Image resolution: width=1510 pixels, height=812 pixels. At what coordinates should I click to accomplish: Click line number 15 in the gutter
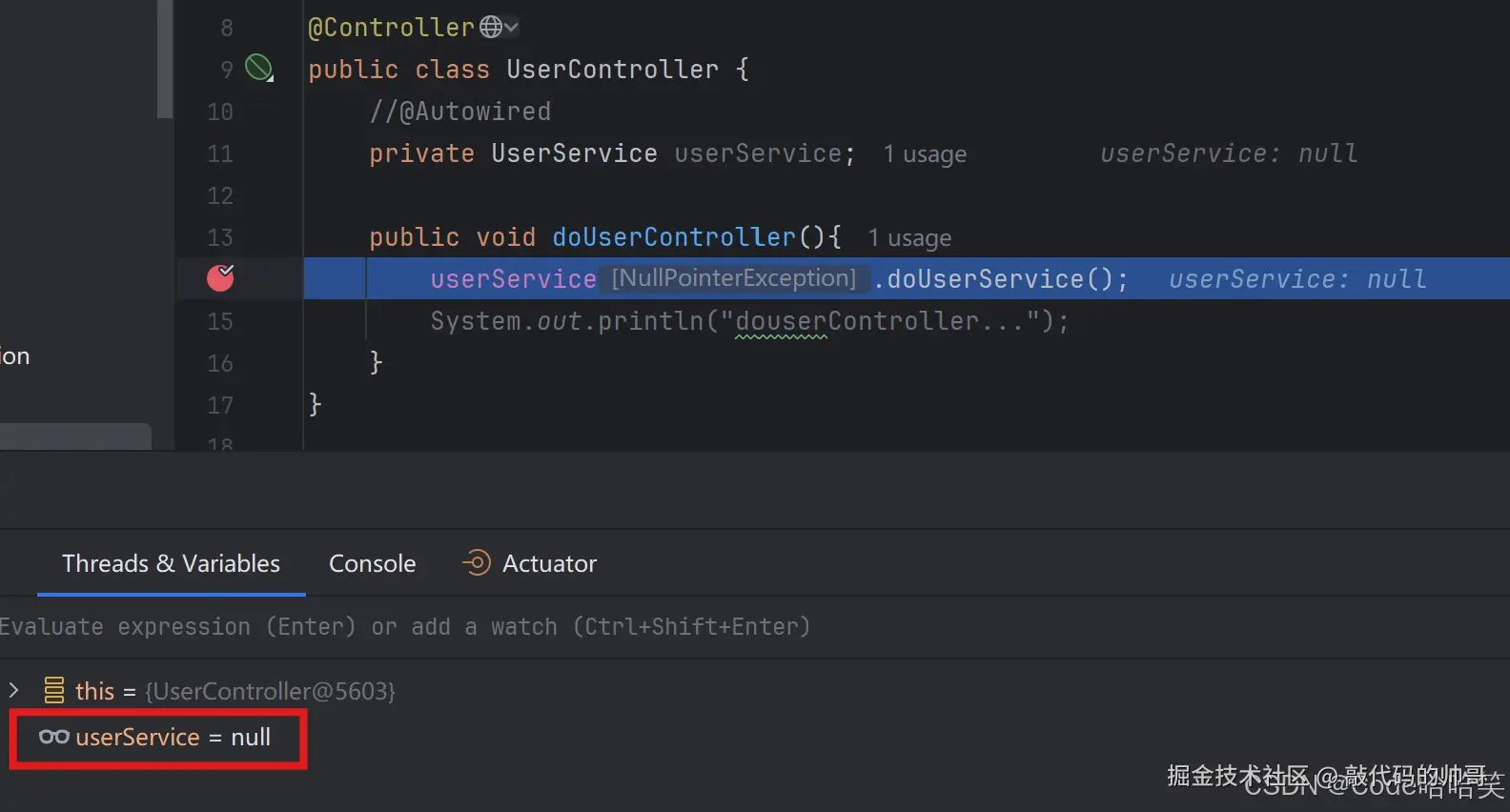(220, 321)
